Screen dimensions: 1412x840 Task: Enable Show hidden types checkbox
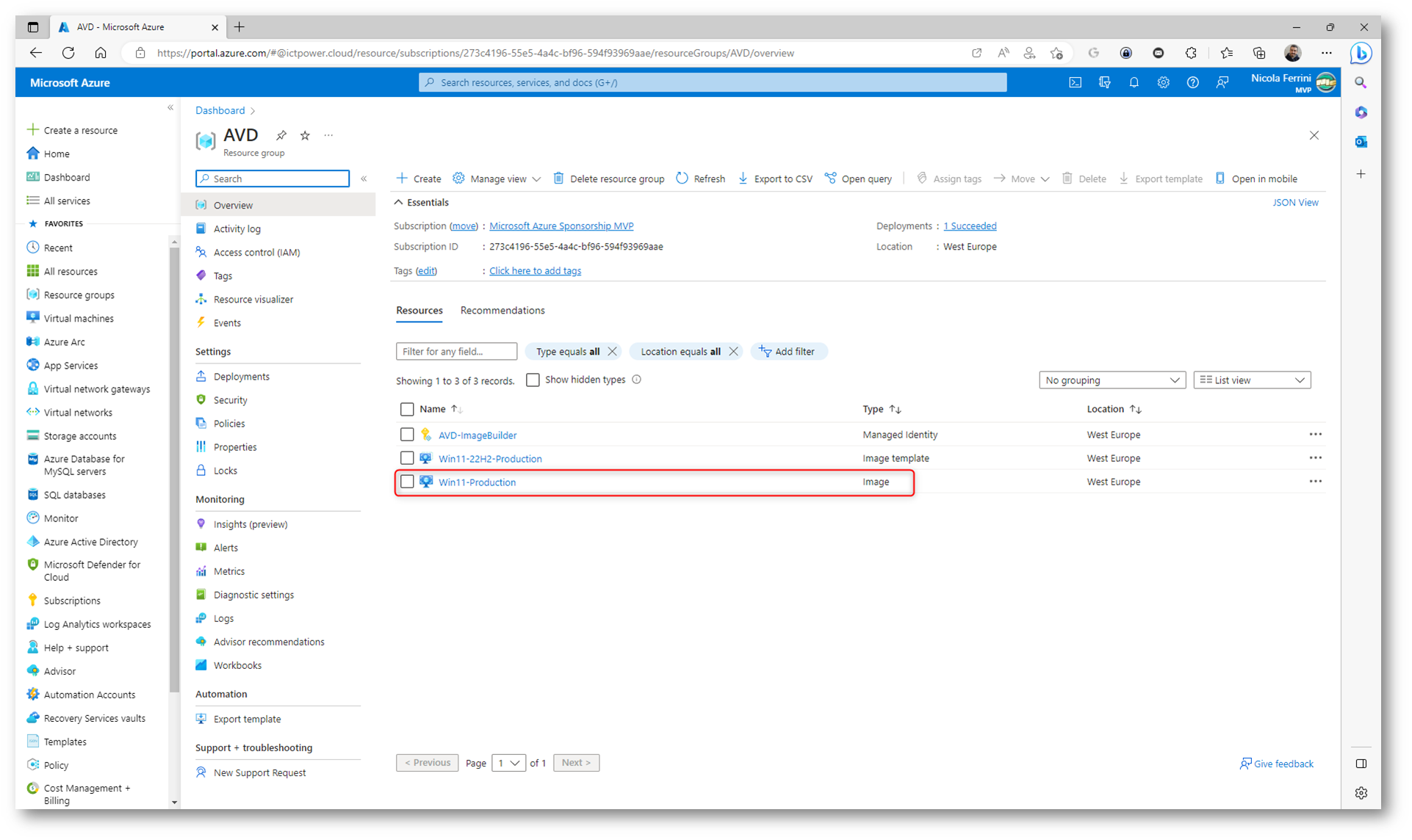point(533,380)
